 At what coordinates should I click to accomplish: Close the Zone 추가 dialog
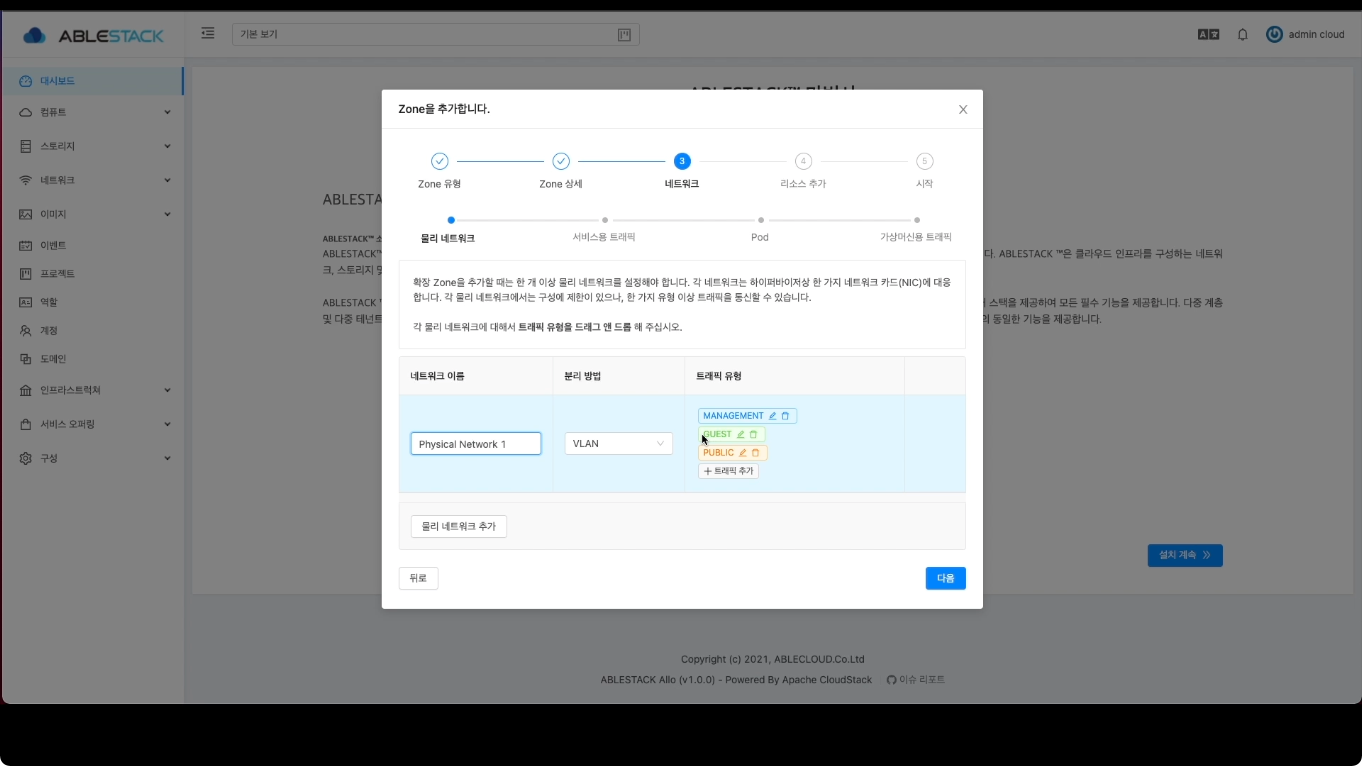(963, 109)
